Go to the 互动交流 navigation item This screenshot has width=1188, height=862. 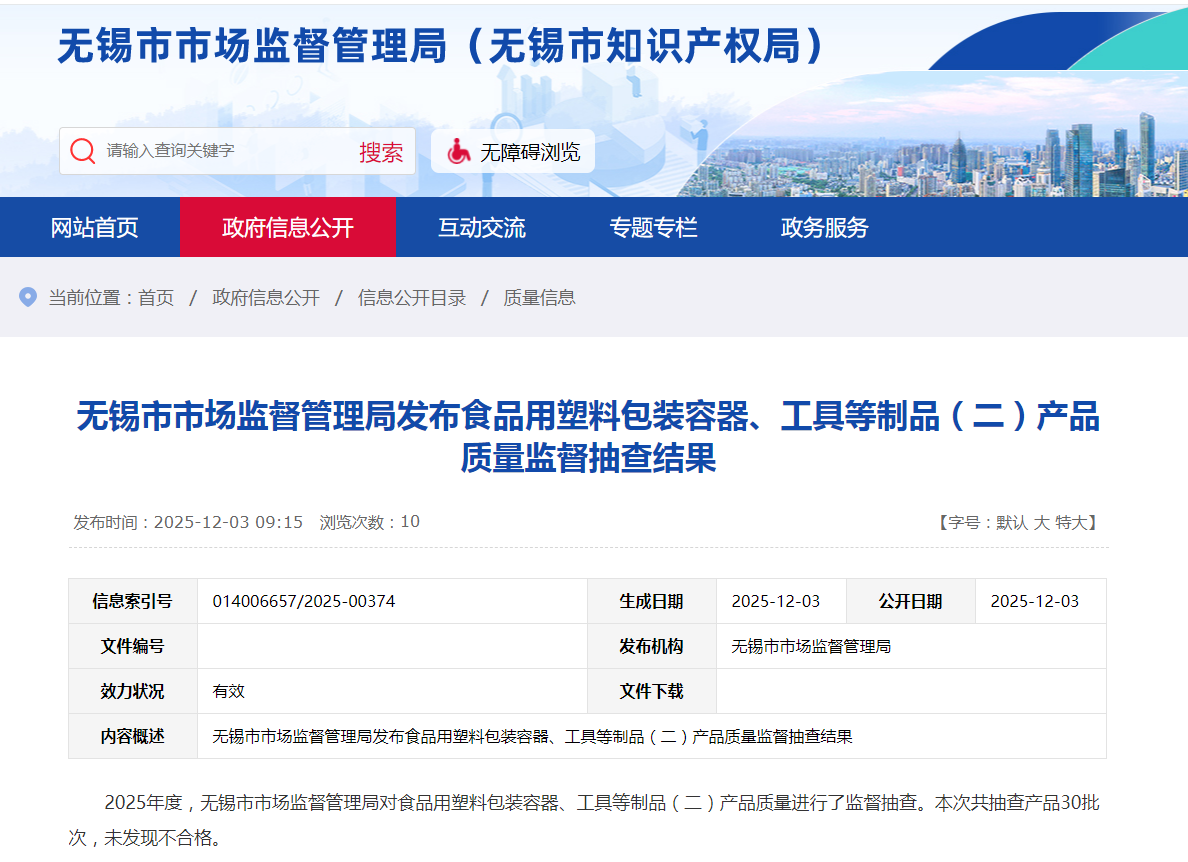pyautogui.click(x=481, y=227)
